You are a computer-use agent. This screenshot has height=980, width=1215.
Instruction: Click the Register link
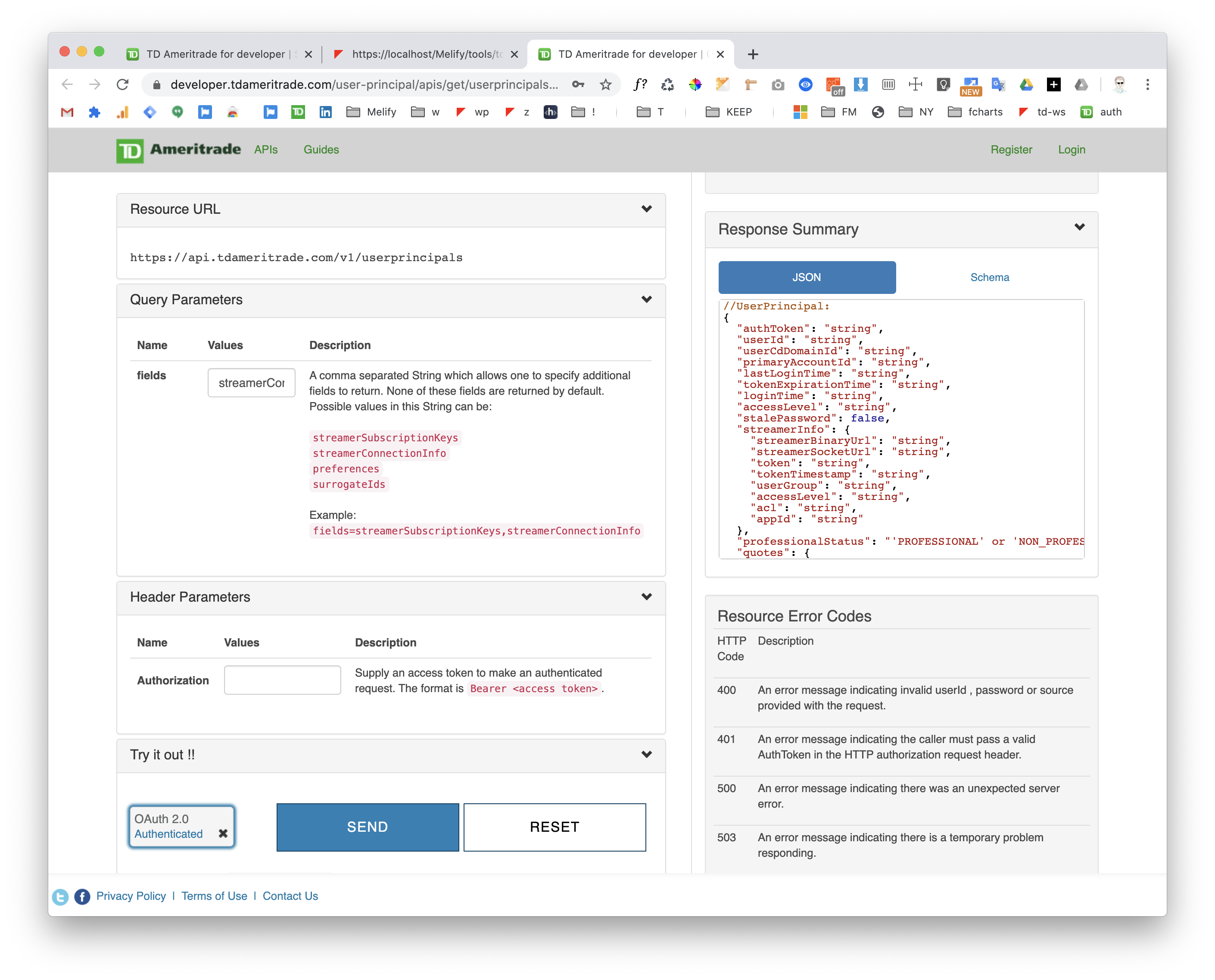click(1011, 150)
